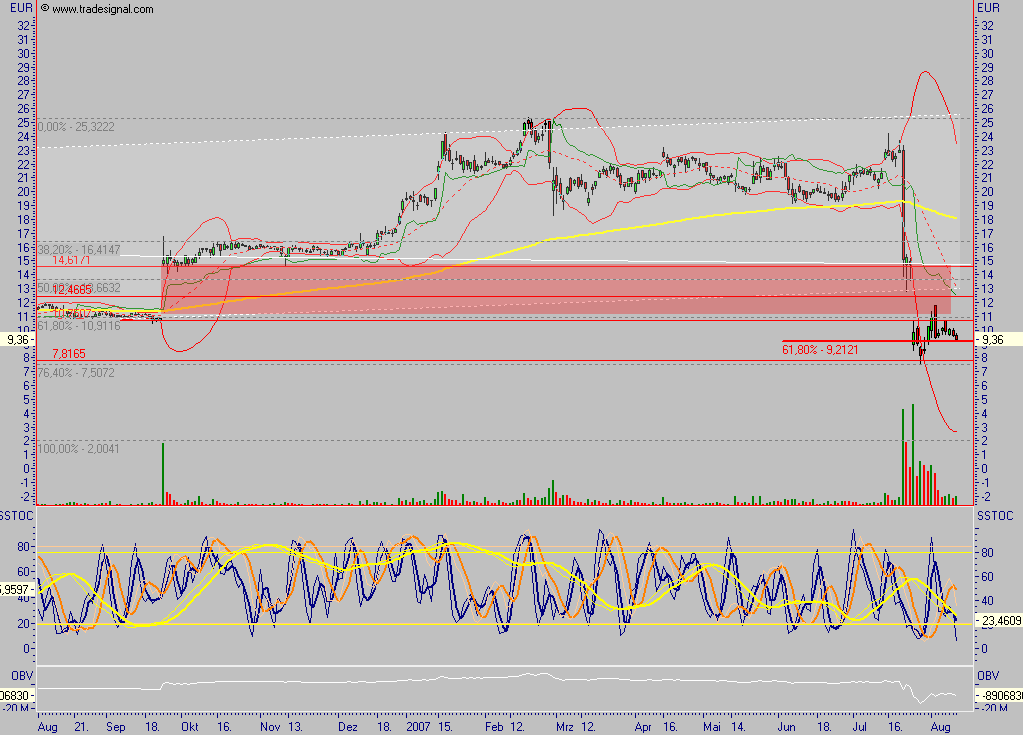Click '2007' on the date axis
This screenshot has width=1023, height=735.
point(418,727)
